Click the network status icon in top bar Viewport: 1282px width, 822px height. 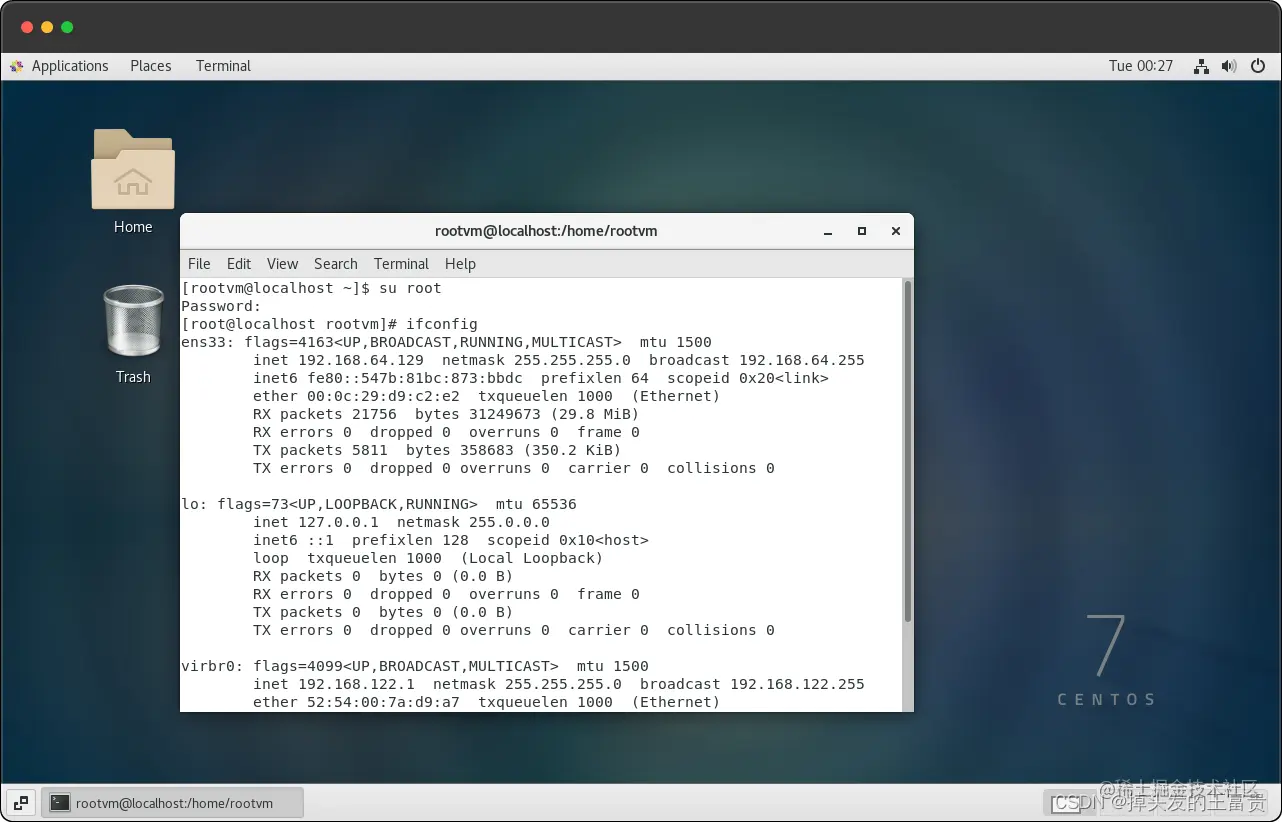(1201, 66)
